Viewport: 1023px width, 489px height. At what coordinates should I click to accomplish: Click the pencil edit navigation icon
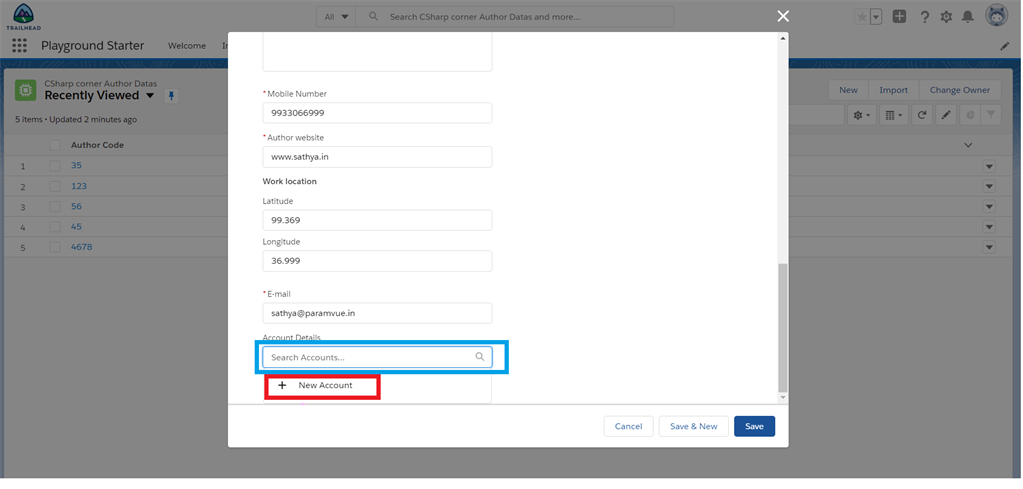[x=1005, y=46]
